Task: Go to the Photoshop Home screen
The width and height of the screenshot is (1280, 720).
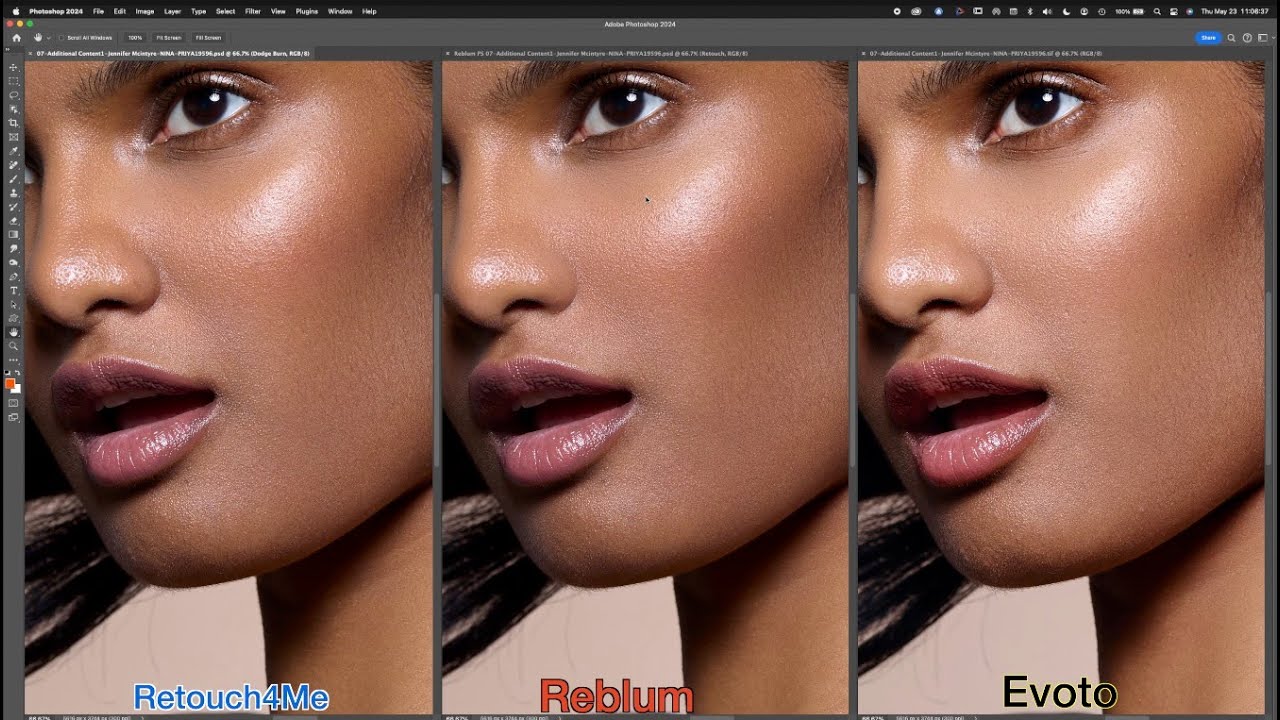Action: pos(16,38)
